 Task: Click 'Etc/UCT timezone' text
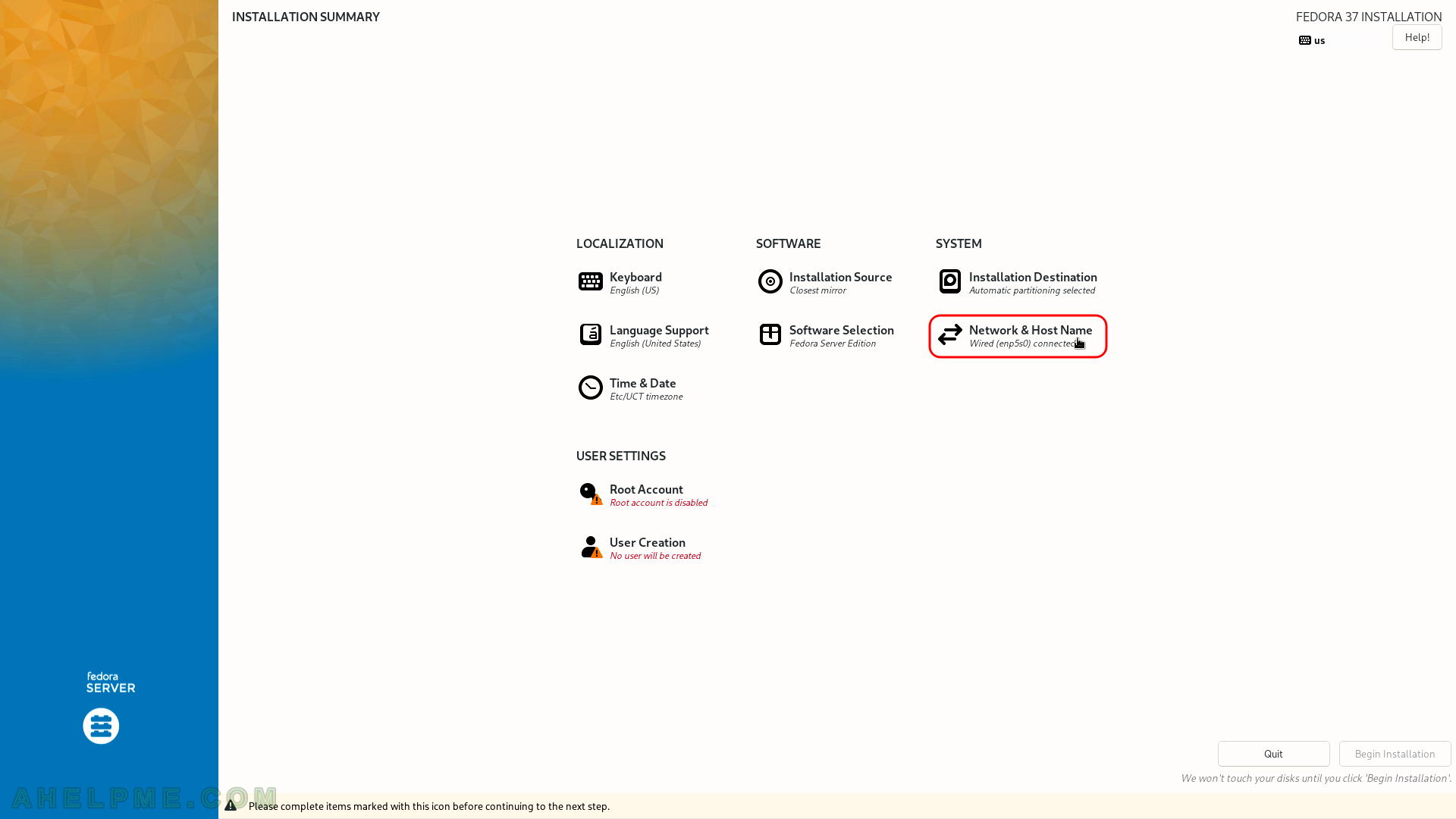point(646,397)
